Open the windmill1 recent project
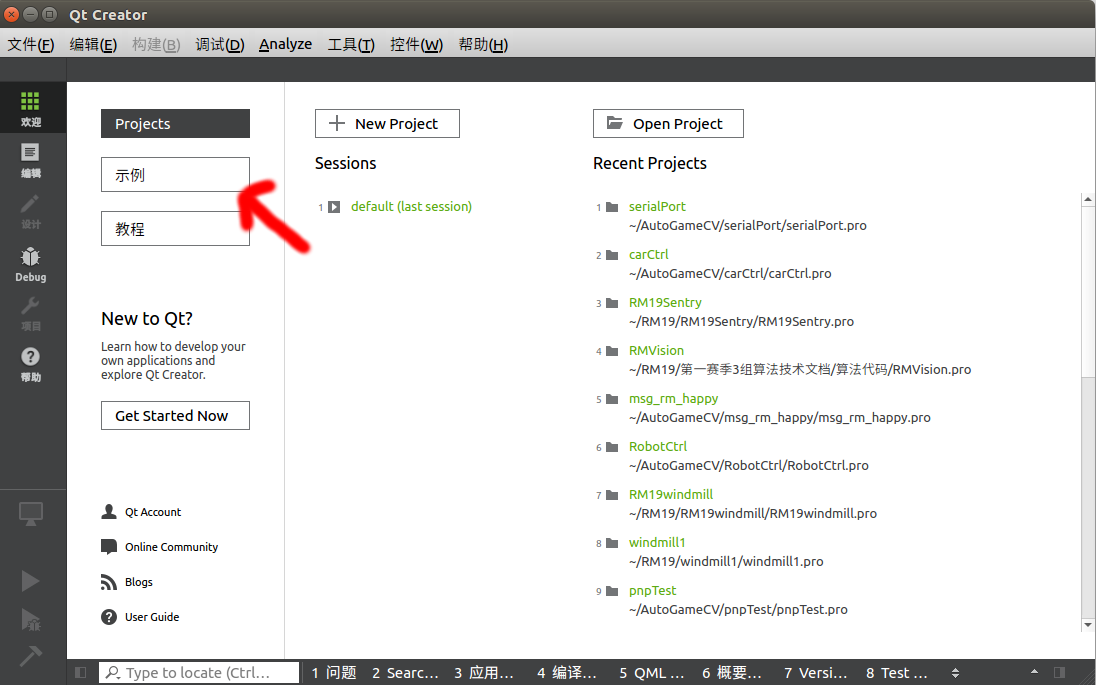The height and width of the screenshot is (685, 1096). (657, 542)
